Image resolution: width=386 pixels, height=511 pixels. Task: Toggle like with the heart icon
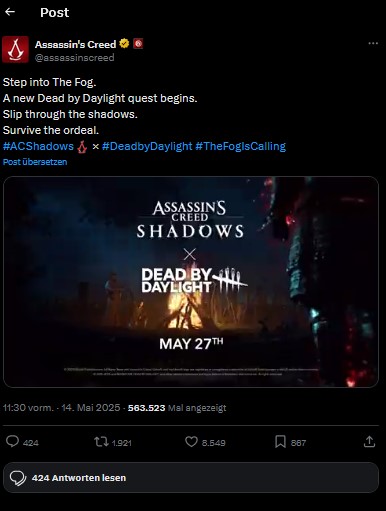click(x=191, y=442)
